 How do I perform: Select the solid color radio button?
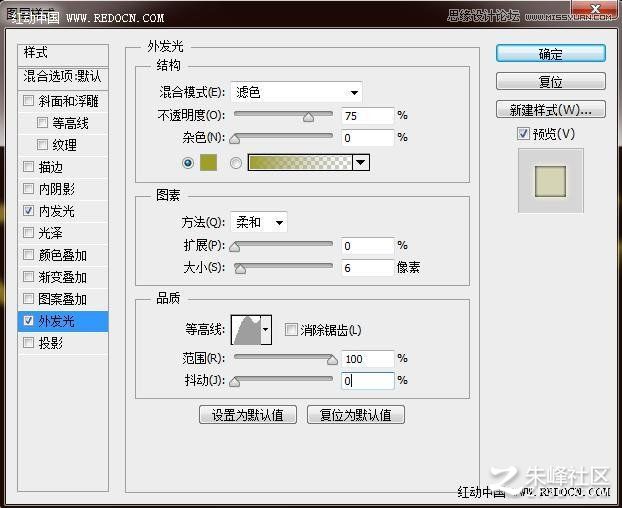[x=188, y=163]
